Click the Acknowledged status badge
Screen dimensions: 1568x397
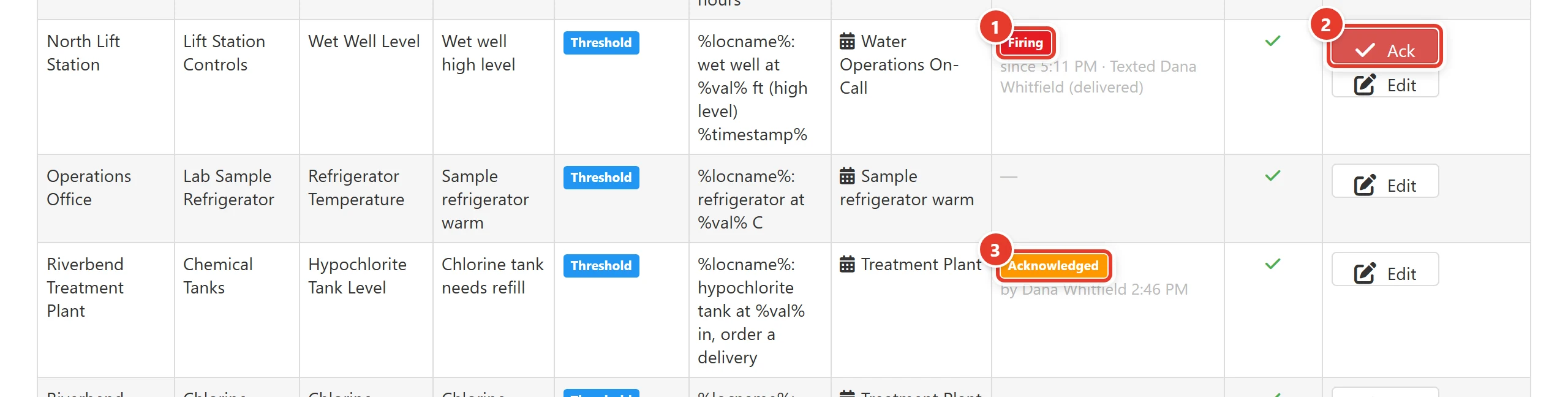(x=1053, y=266)
